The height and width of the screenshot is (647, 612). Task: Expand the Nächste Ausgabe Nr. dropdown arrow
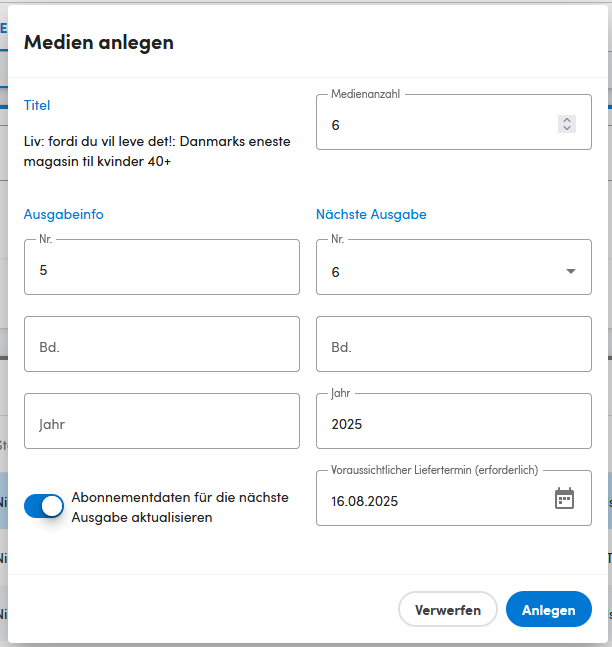pyautogui.click(x=571, y=271)
